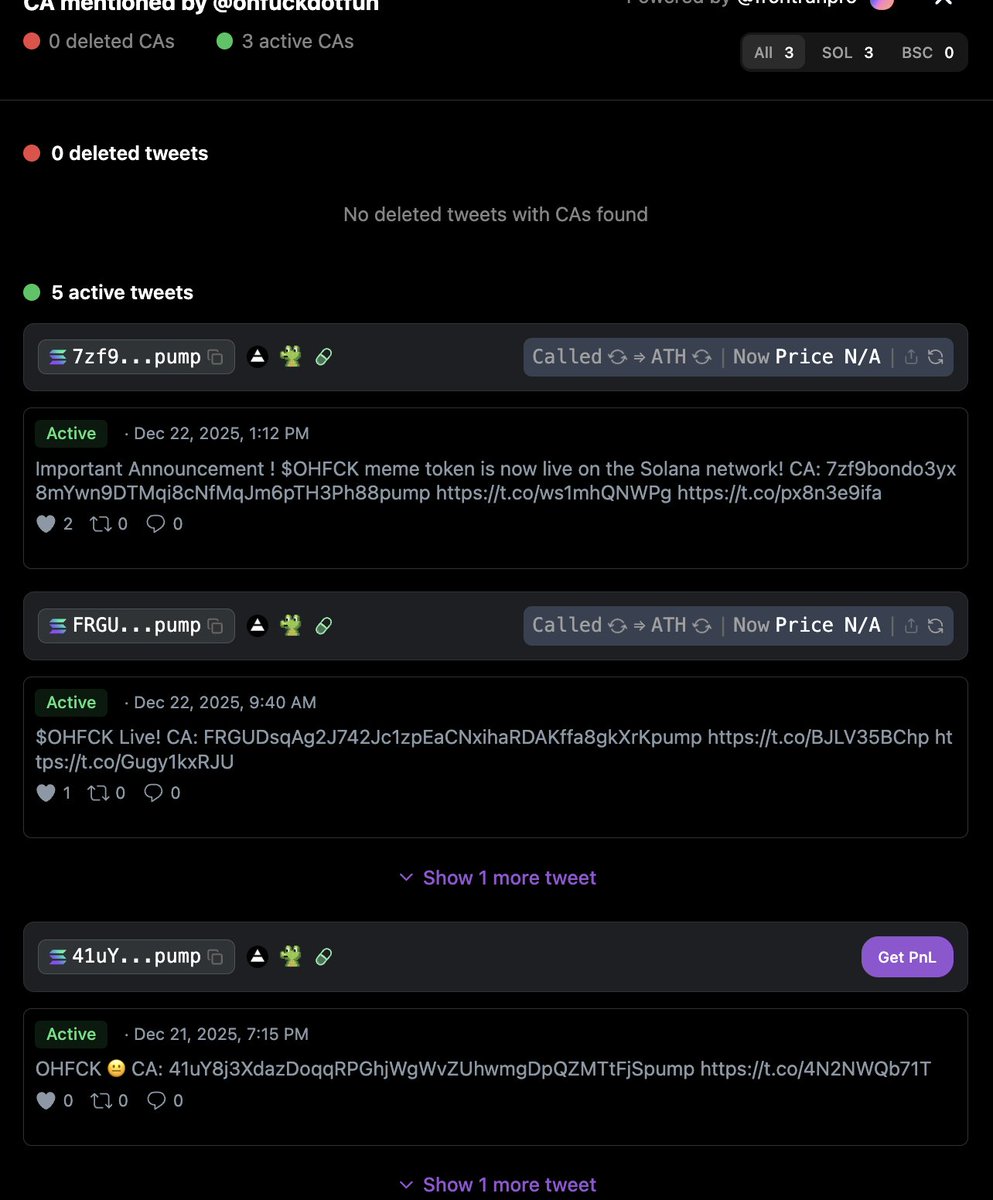Open pill icon link for 41uY...pump

coord(323,957)
